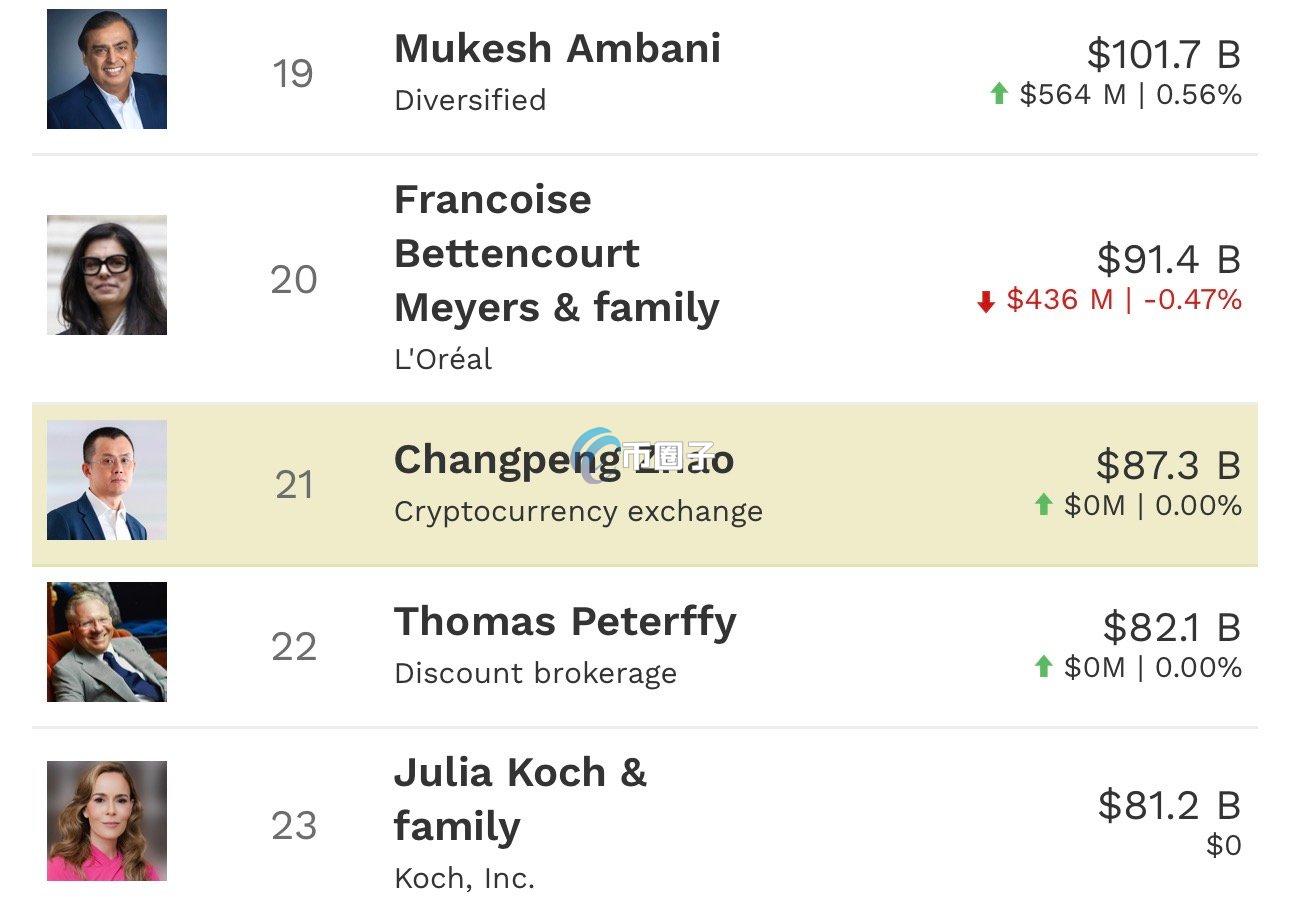This screenshot has height=912, width=1290.
Task: Open the photo in the Julia Koch row
Action: 107,821
